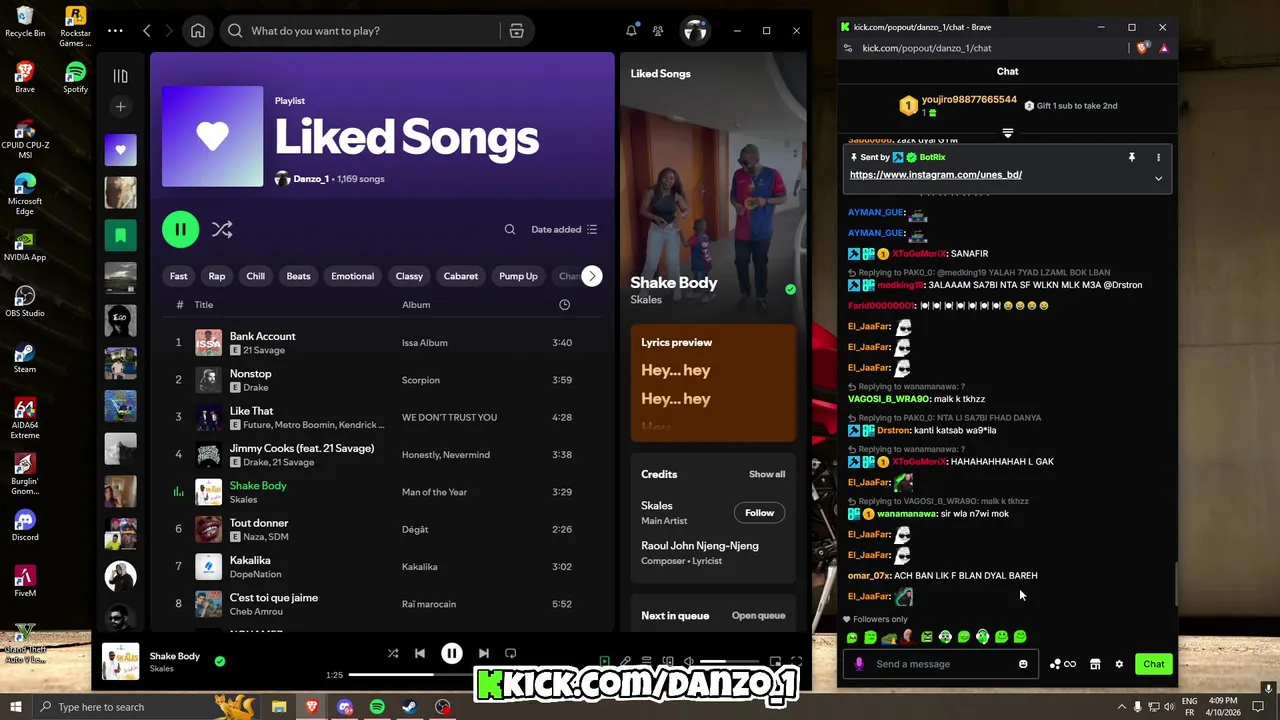Screen dimensions: 1280x720
Task: Open Liked Songs heart tile in sidebar
Action: [120, 150]
